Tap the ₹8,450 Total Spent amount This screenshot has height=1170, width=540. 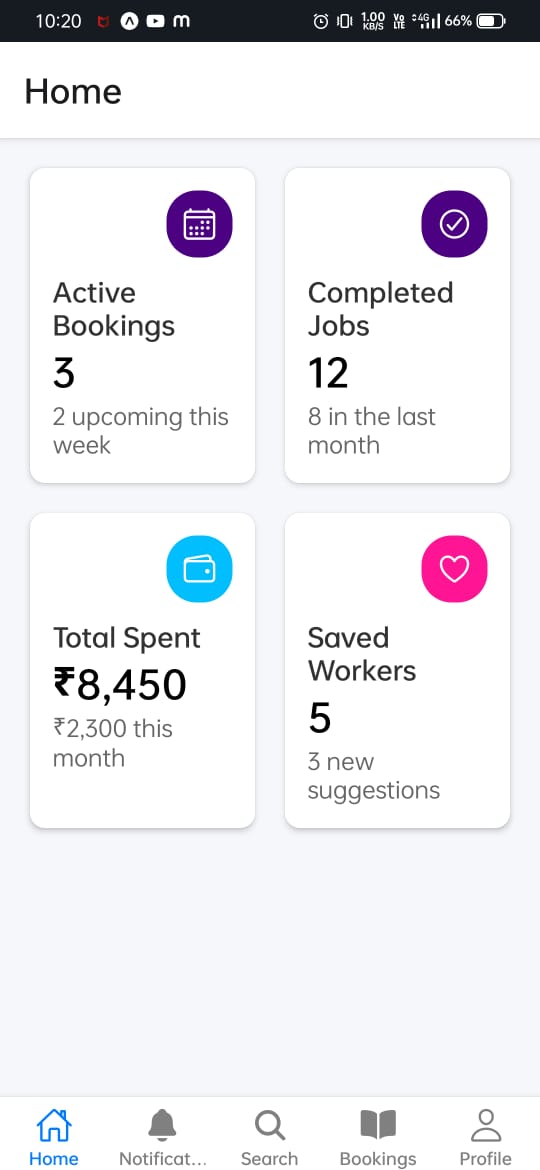[119, 685]
